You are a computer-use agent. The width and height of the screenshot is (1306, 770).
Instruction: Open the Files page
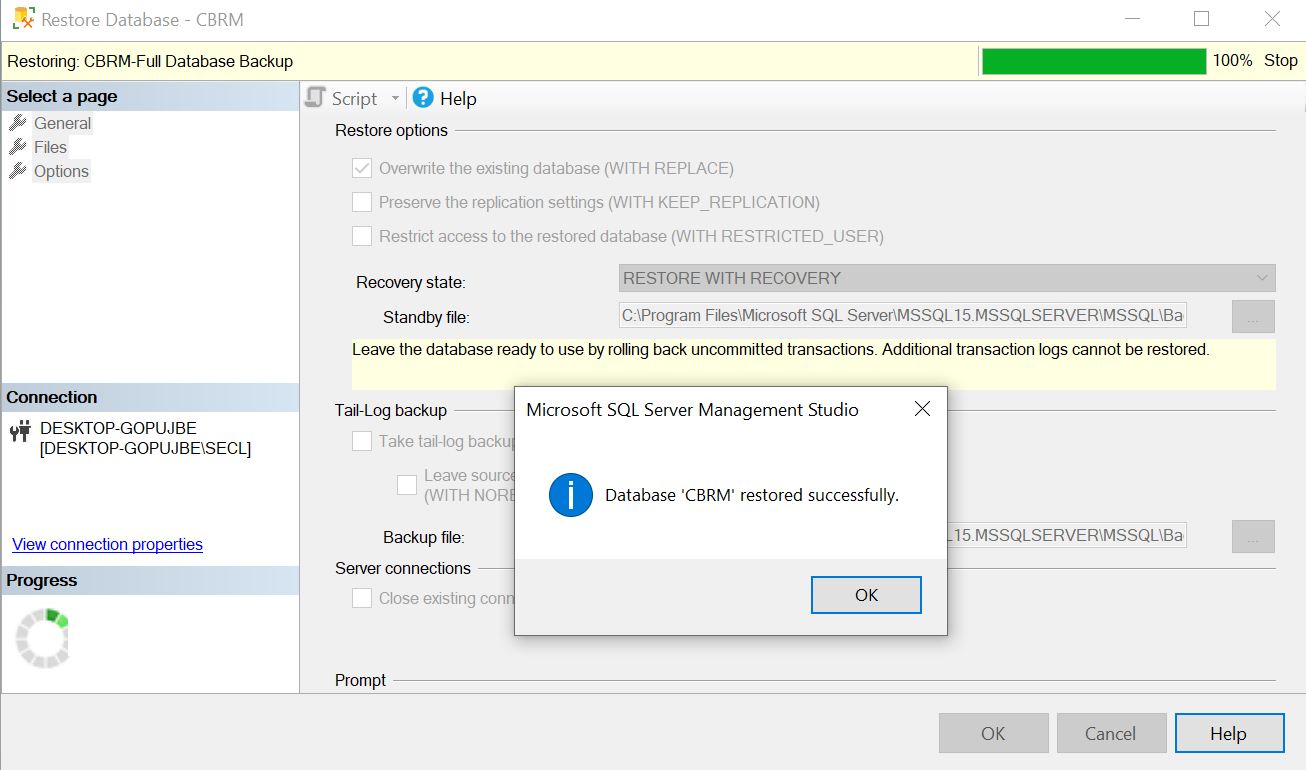pos(50,147)
